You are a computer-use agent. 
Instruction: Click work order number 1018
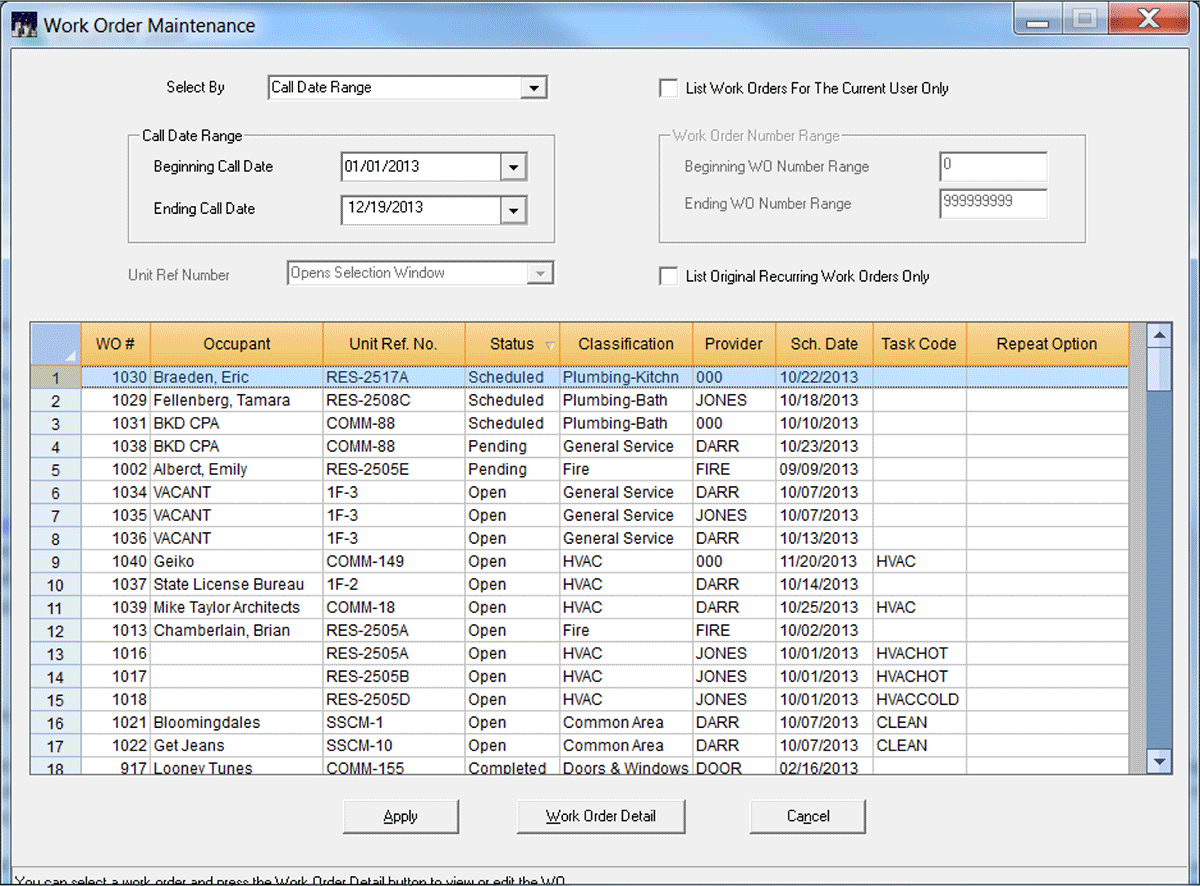pyautogui.click(x=116, y=700)
